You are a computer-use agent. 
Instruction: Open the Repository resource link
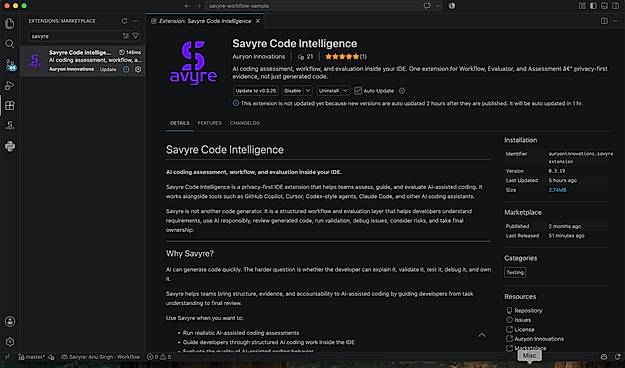(528, 311)
